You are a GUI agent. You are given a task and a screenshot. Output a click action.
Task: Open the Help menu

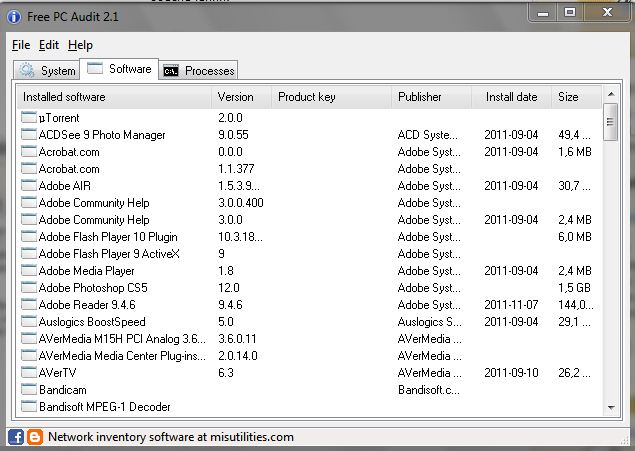80,45
